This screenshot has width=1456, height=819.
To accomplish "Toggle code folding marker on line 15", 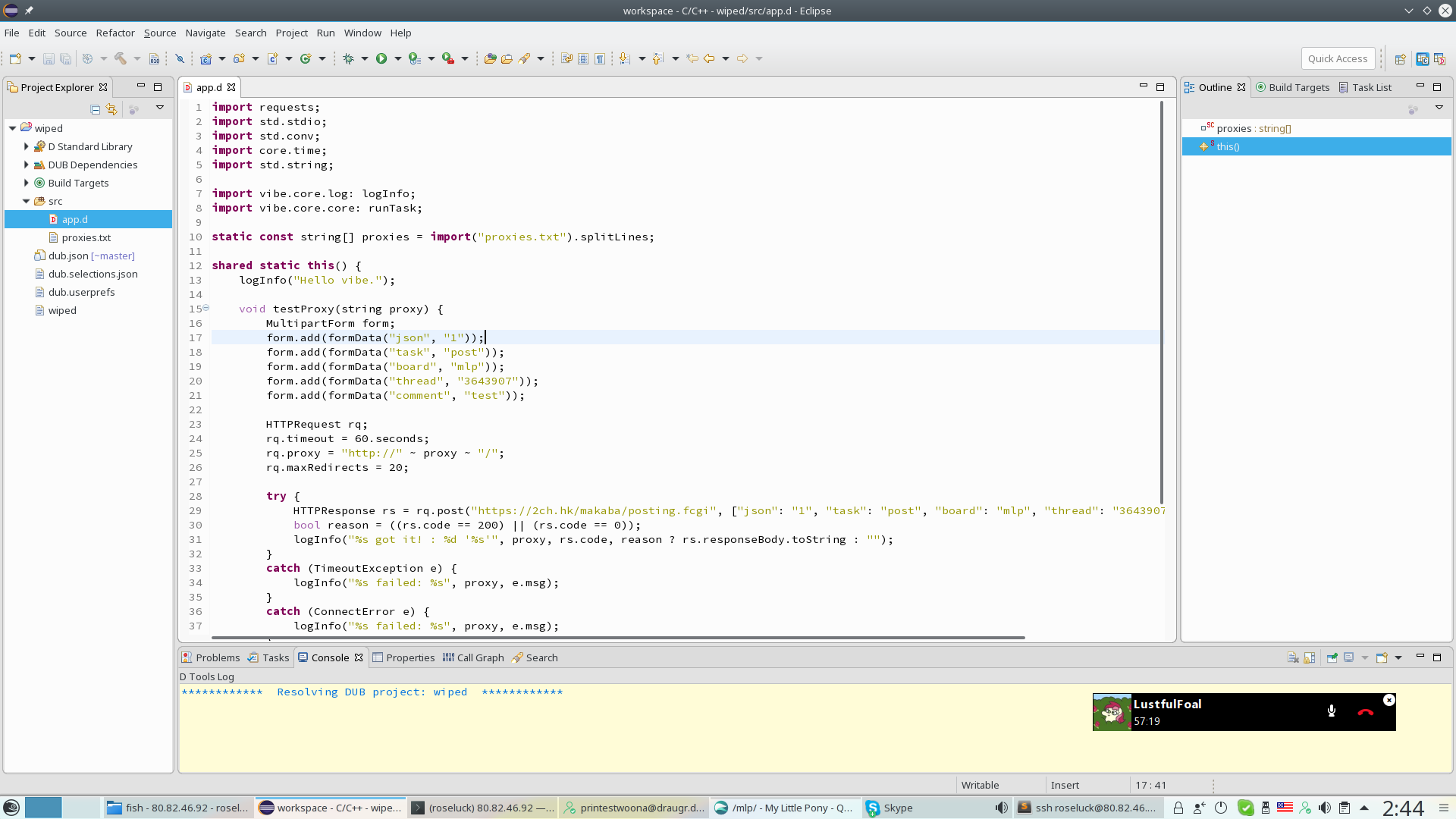I will [206, 308].
